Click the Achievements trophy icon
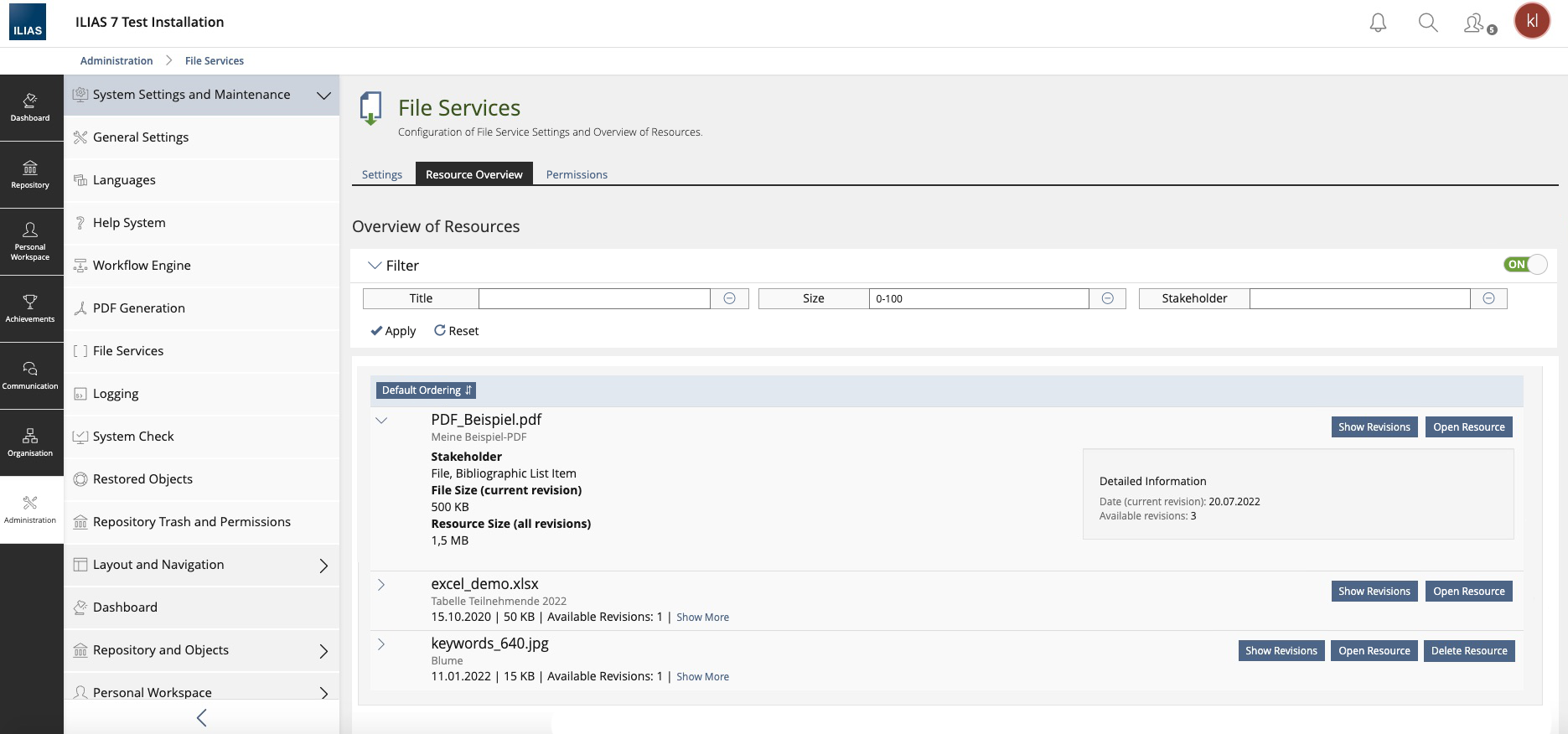This screenshot has height=734, width=1568. (30, 308)
